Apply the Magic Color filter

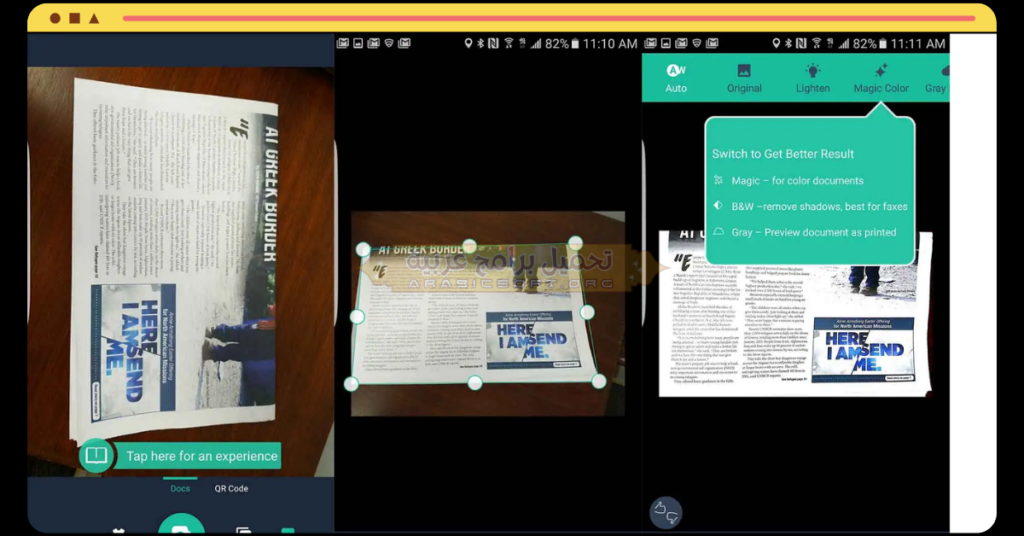coord(881,78)
